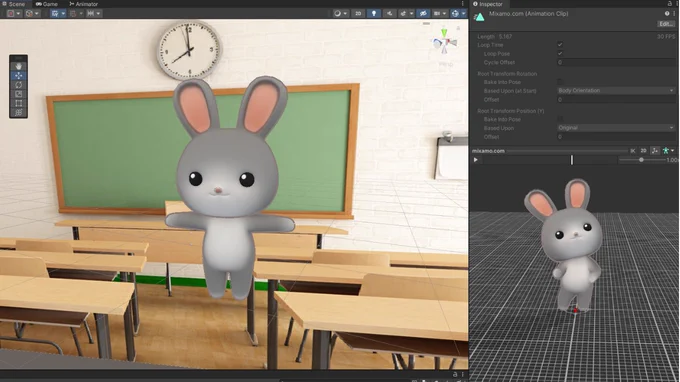Switch to the Game tab
Viewport: 680px width, 382px height.
point(47,4)
